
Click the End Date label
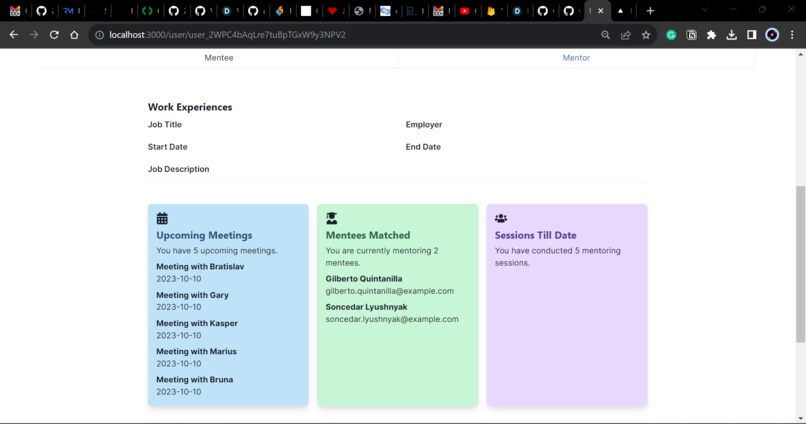[423, 146]
